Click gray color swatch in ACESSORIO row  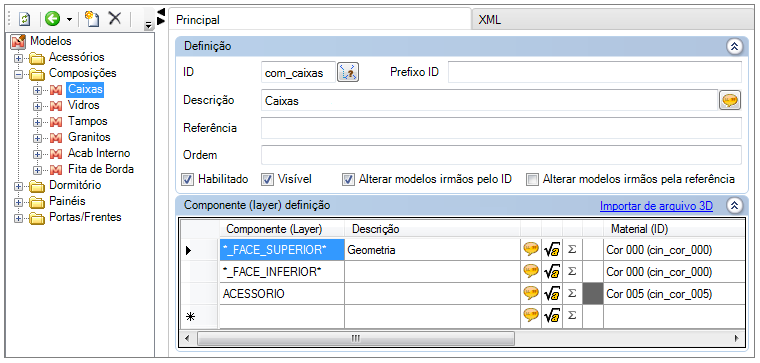(x=593, y=294)
